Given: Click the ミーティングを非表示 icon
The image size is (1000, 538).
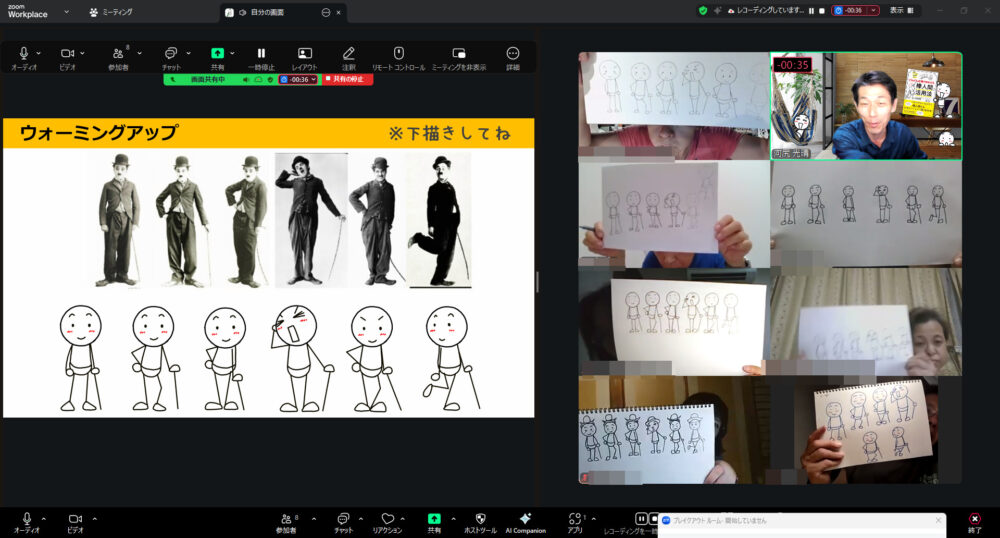Looking at the screenshot, I should click(x=459, y=53).
